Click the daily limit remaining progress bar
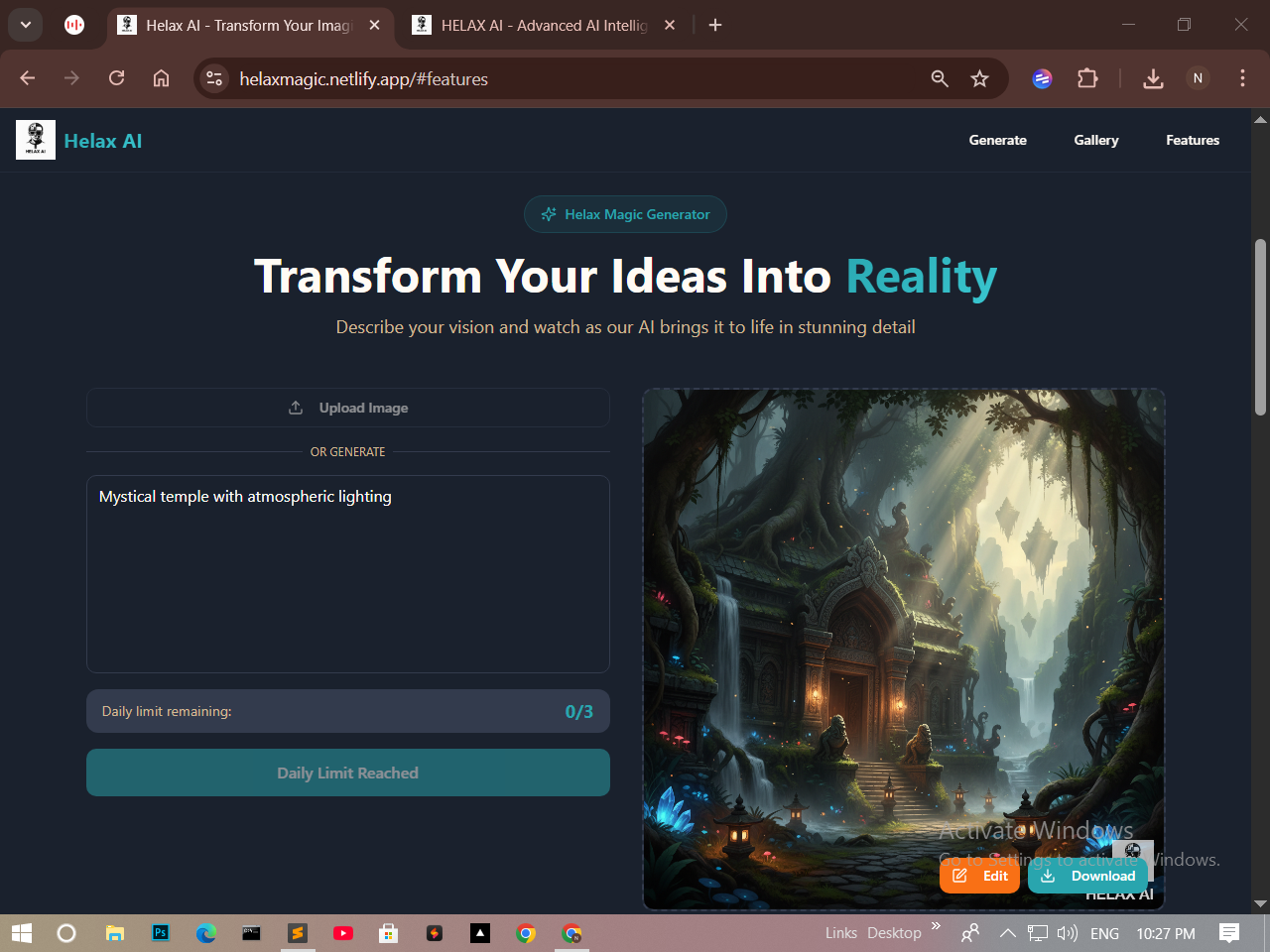1270x952 pixels. (x=348, y=711)
